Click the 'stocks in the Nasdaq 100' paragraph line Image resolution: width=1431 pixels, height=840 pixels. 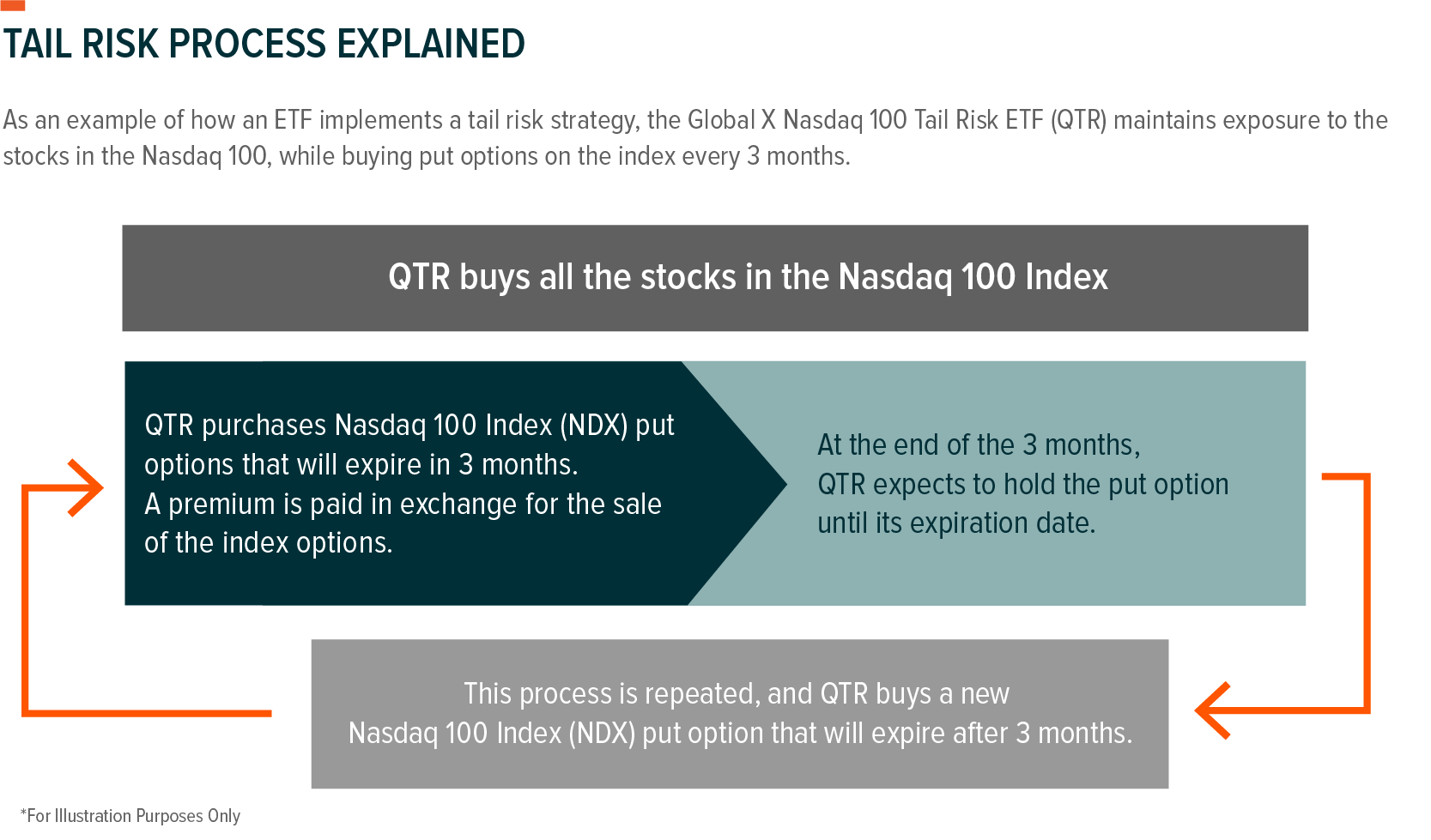(427, 156)
